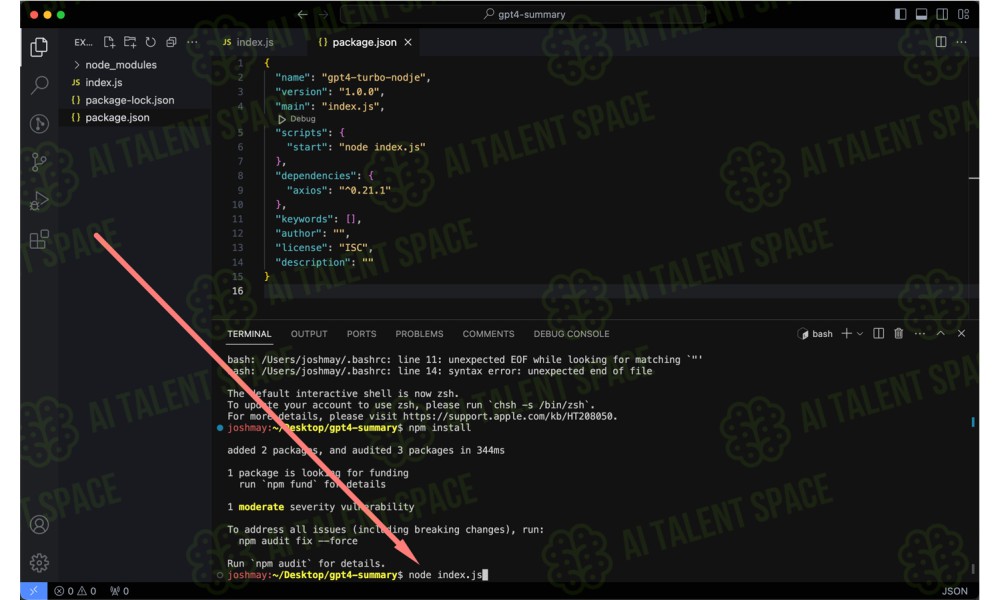
Task: Change the JSON language mode
Action: click(955, 591)
